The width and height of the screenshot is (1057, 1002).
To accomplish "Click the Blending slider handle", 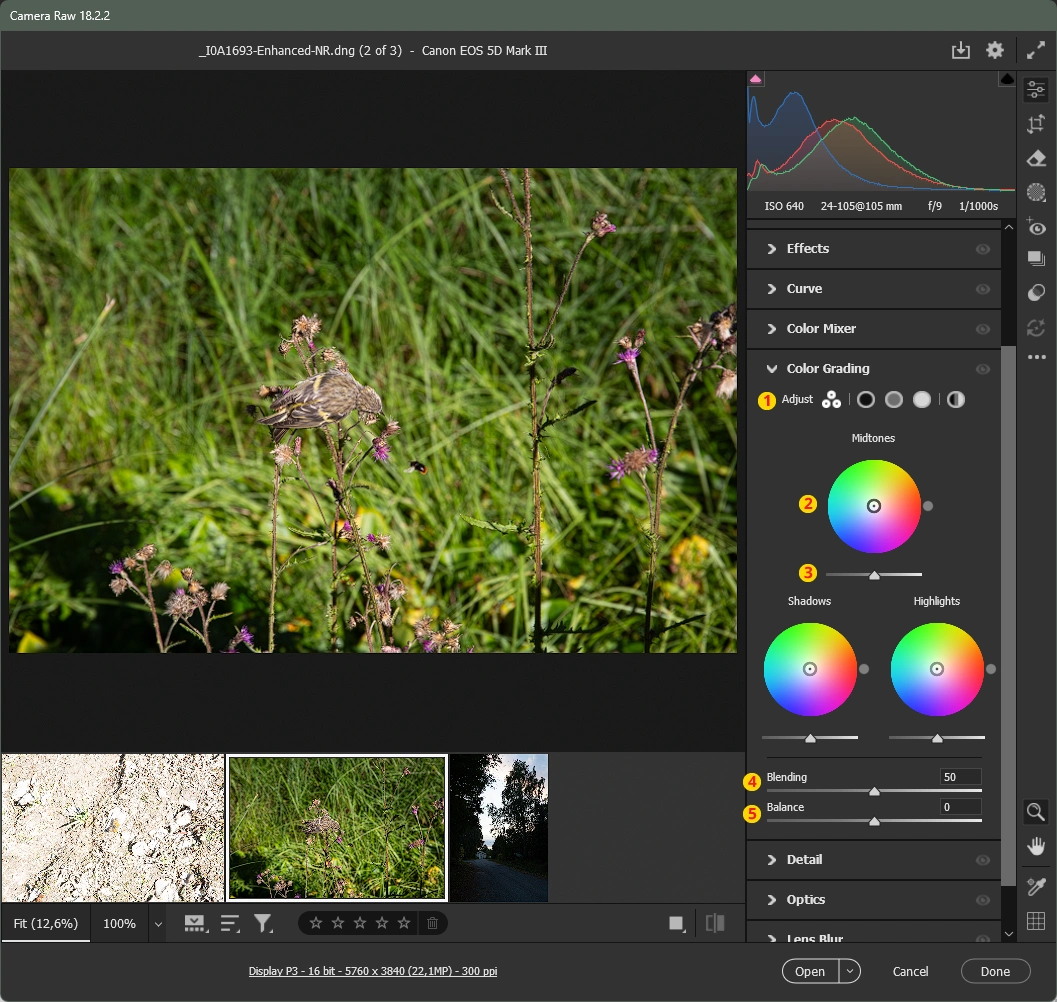I will click(874, 791).
